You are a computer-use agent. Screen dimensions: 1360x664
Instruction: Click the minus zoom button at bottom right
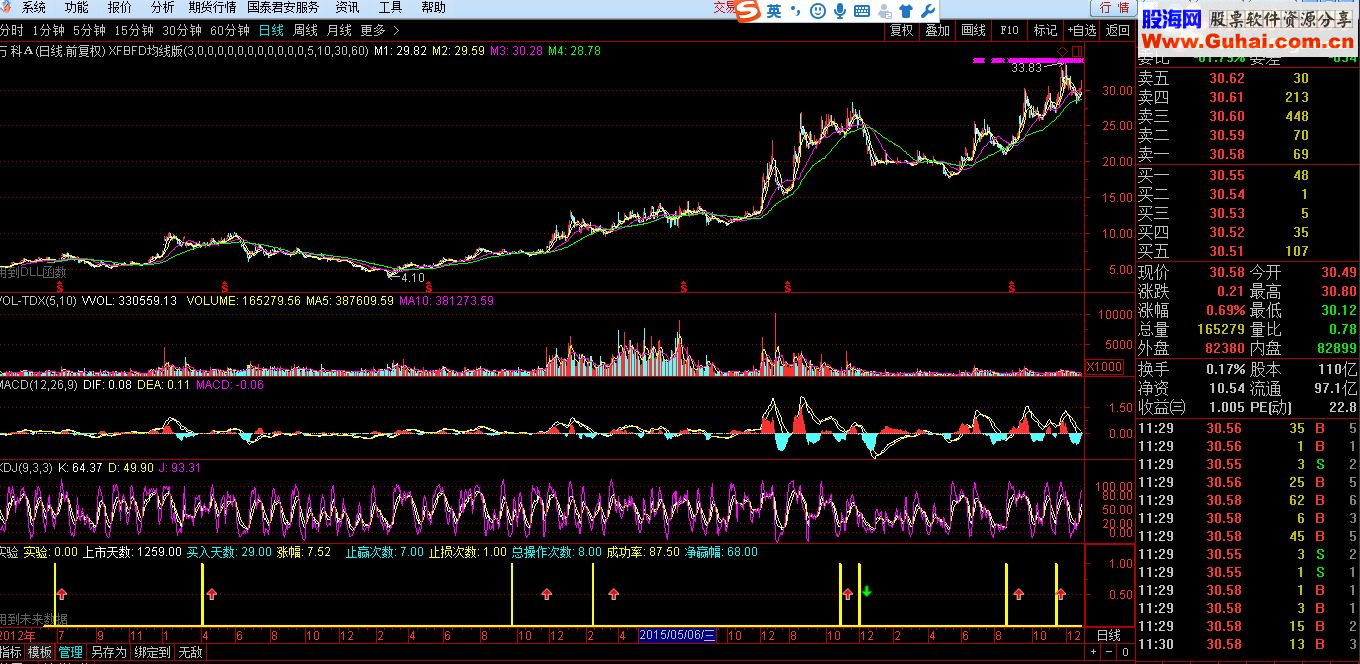(1109, 652)
